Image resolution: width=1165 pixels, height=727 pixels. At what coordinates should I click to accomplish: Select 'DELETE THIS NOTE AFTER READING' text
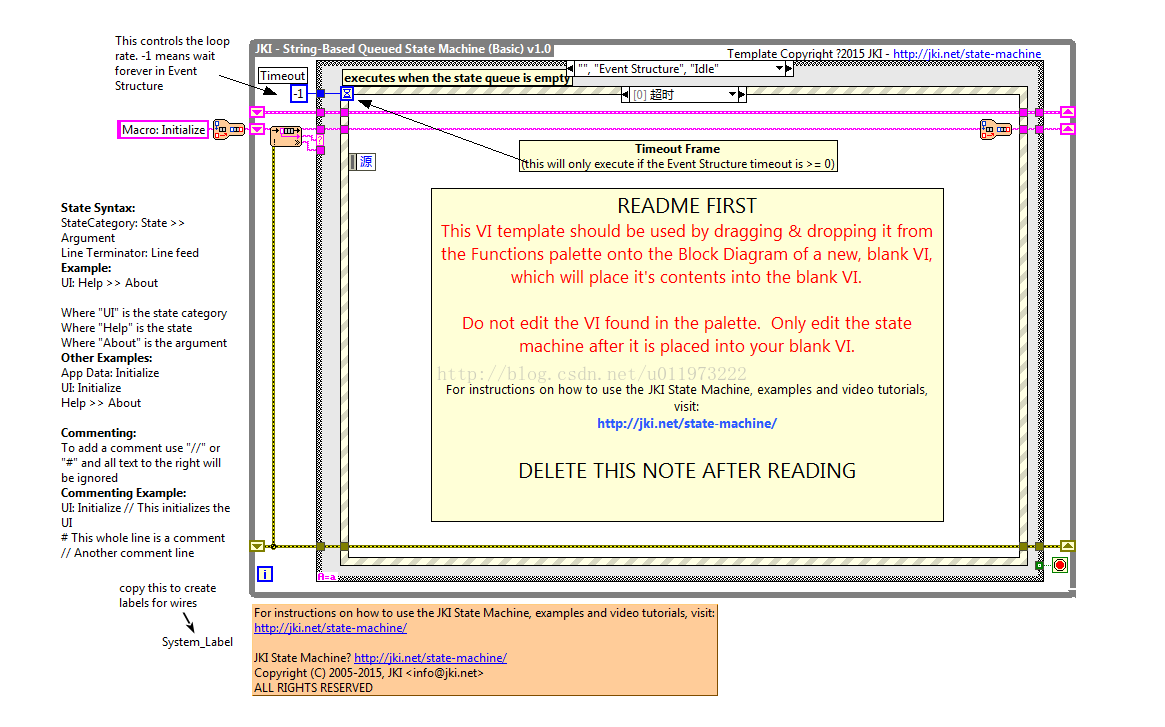tap(687, 471)
